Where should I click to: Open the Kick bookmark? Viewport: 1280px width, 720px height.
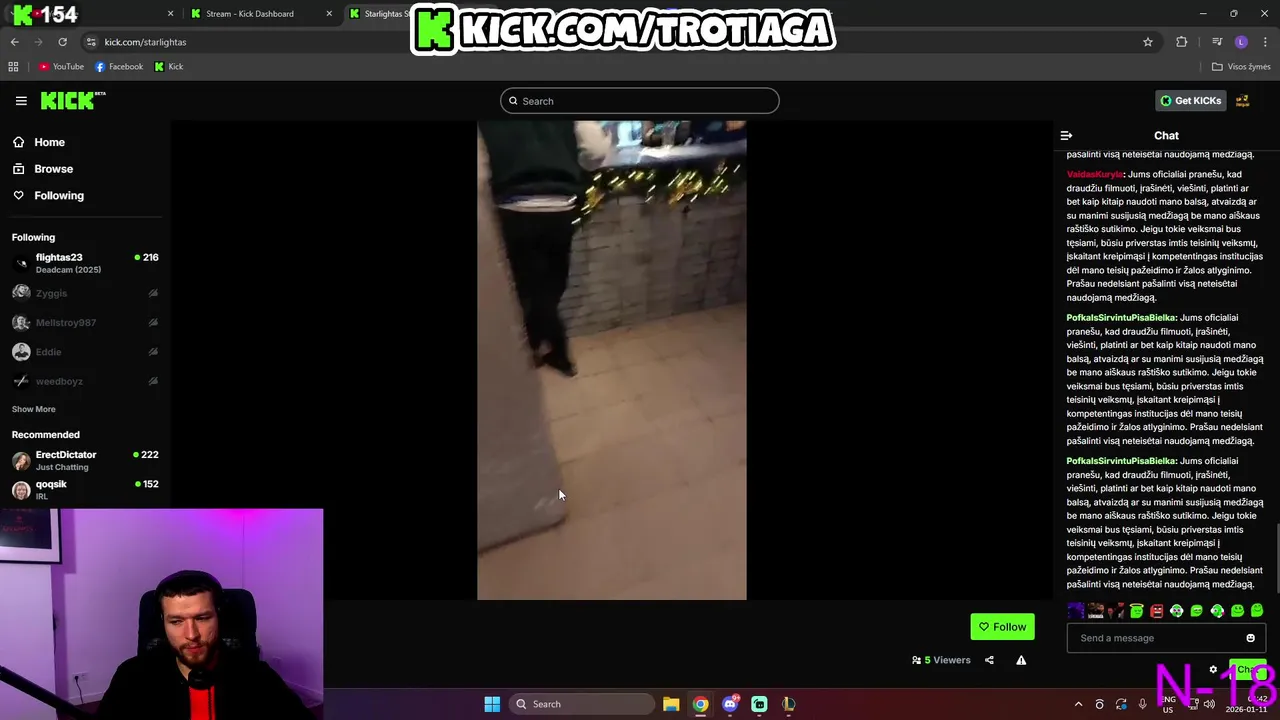[169, 67]
